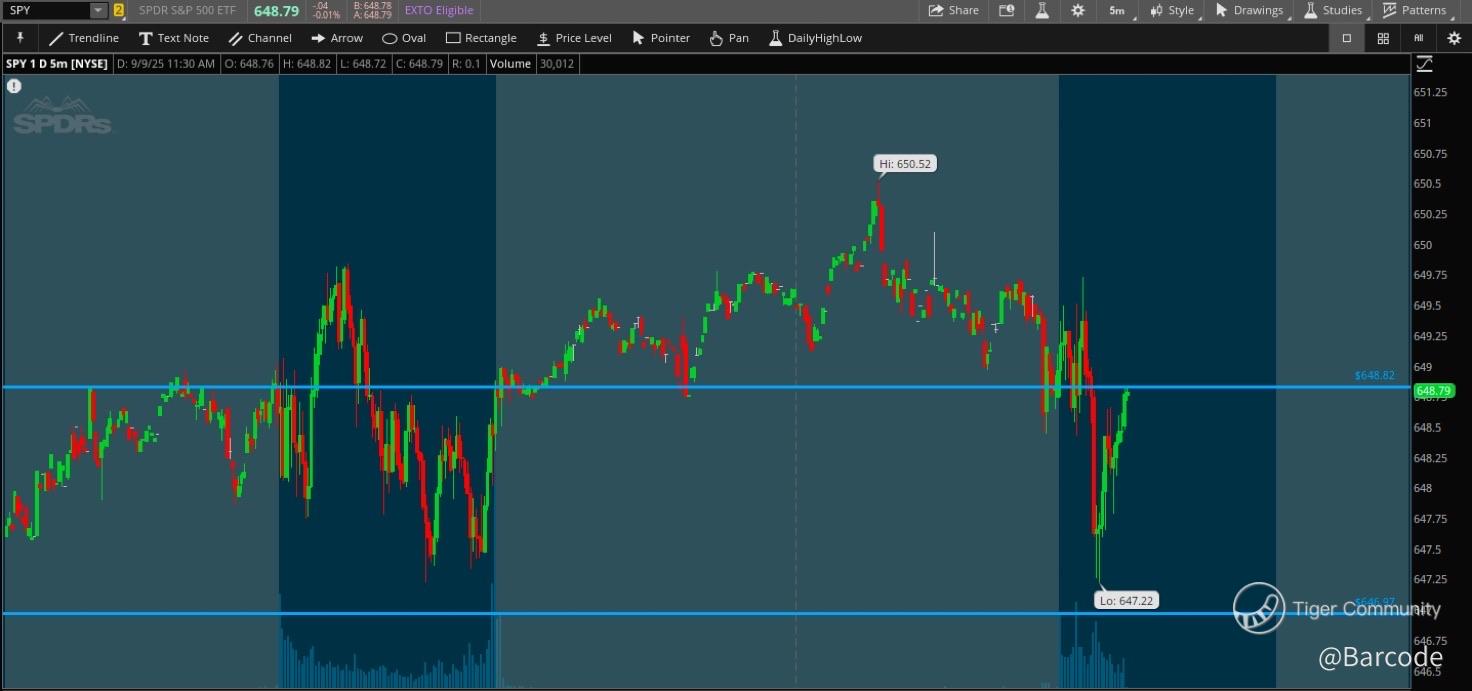The height and width of the screenshot is (691, 1472).
Task: Click the exclamation alert icon on chart
Action: tap(14, 86)
